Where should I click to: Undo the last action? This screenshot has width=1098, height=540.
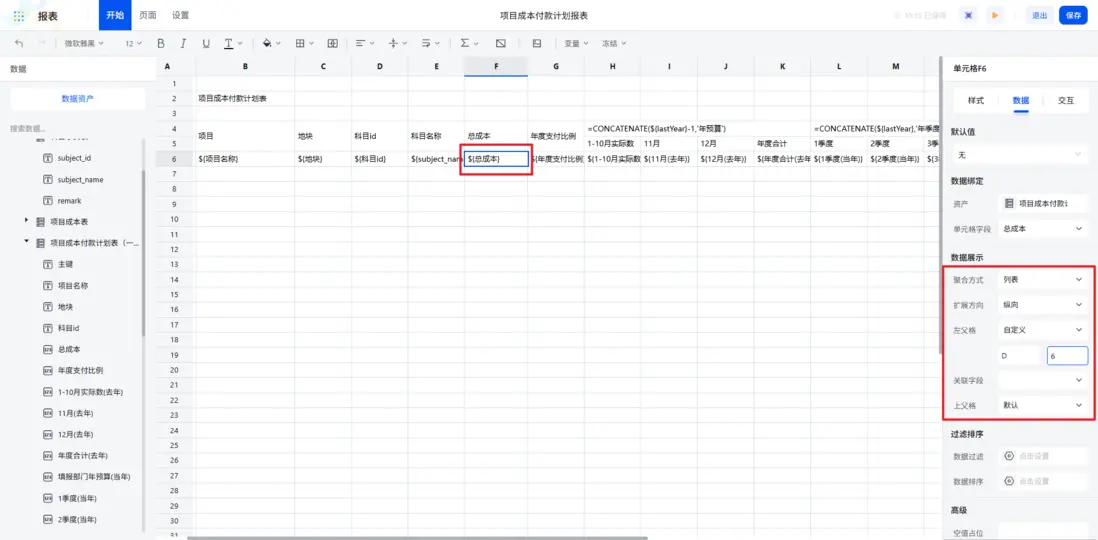[19, 43]
